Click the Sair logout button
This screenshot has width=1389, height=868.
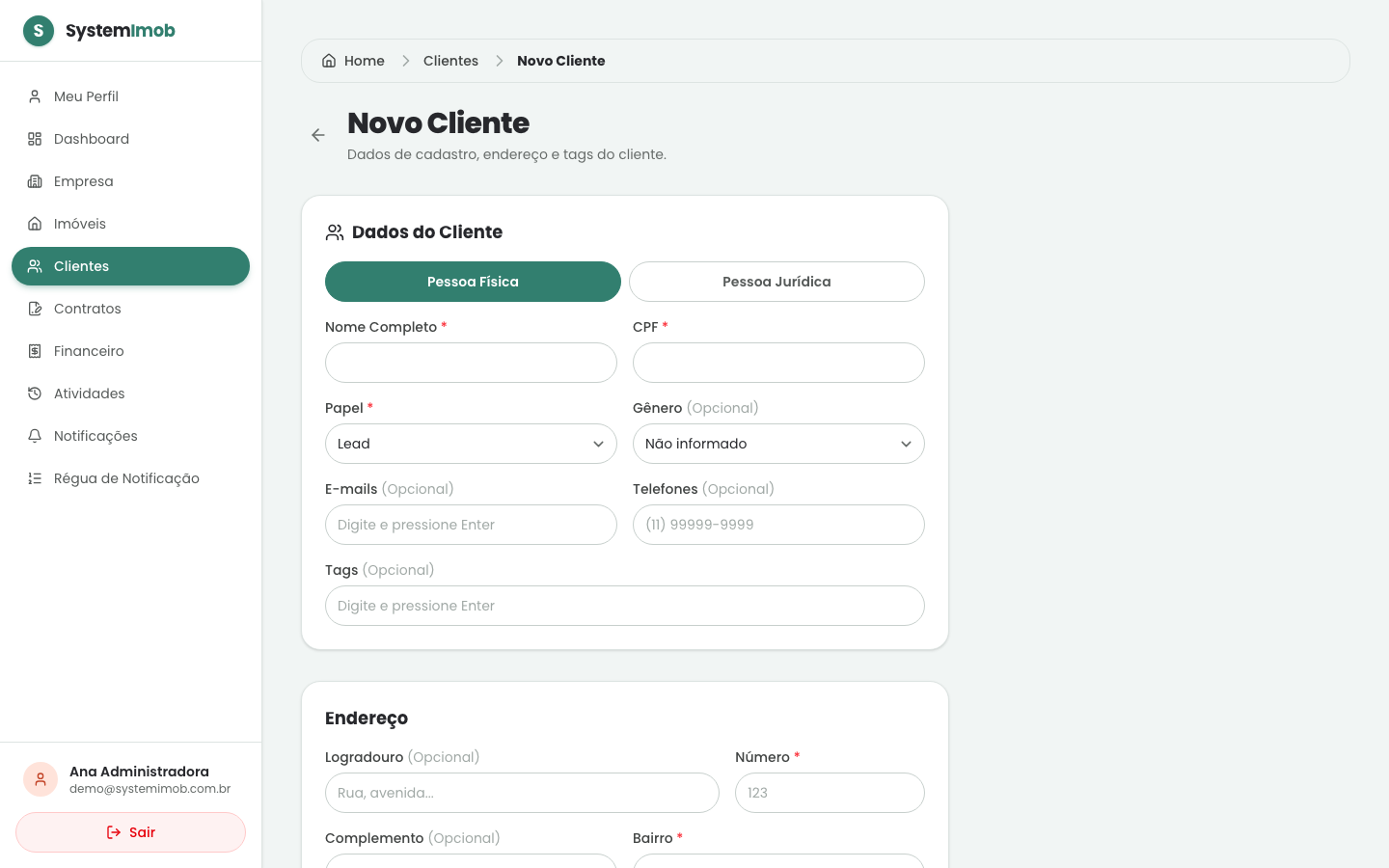point(130,832)
